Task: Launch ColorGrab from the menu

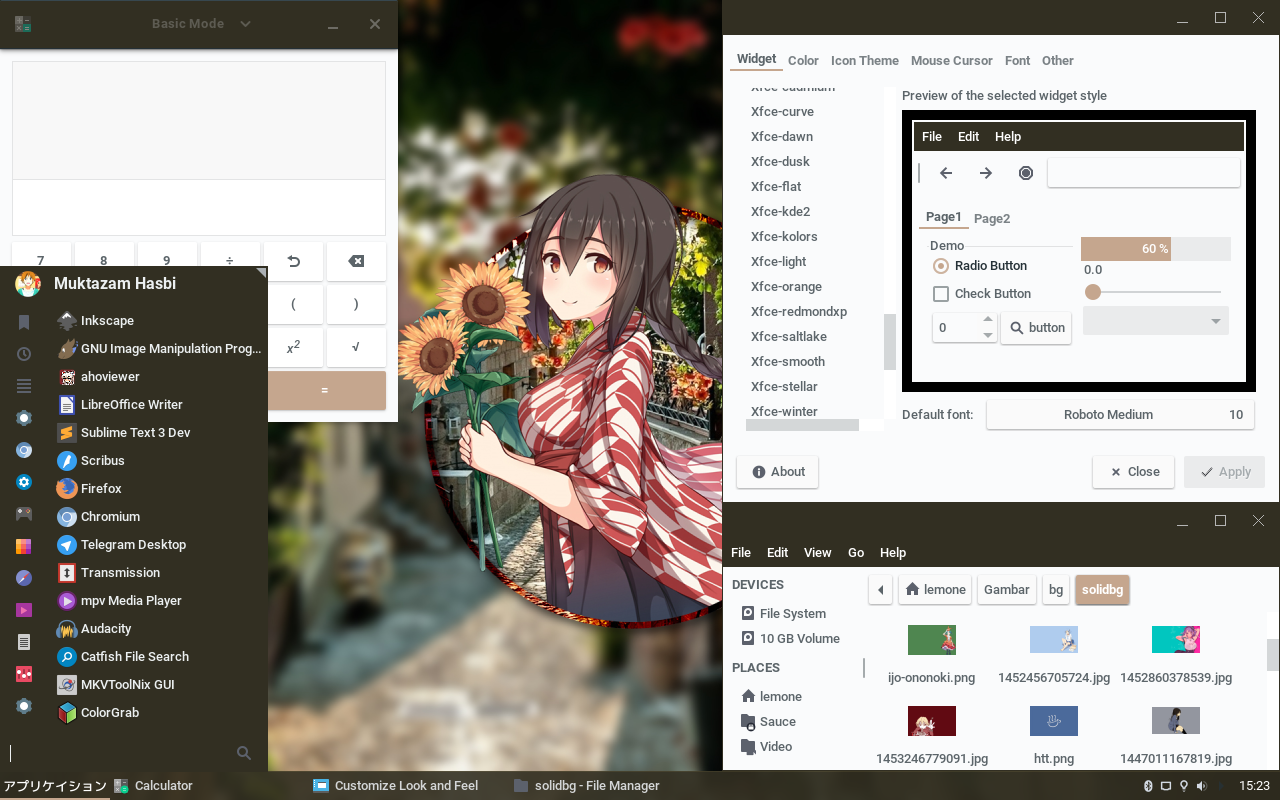Action: (160, 713)
